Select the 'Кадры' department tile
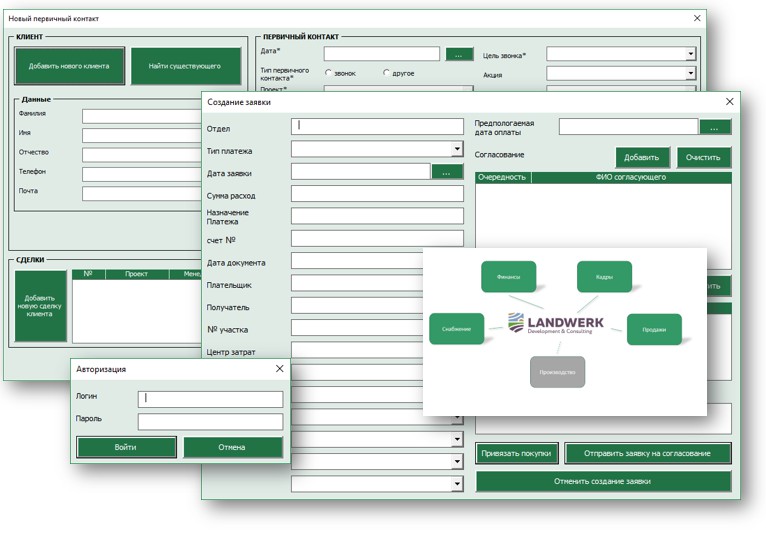This screenshot has height=538, width=766. [604, 277]
